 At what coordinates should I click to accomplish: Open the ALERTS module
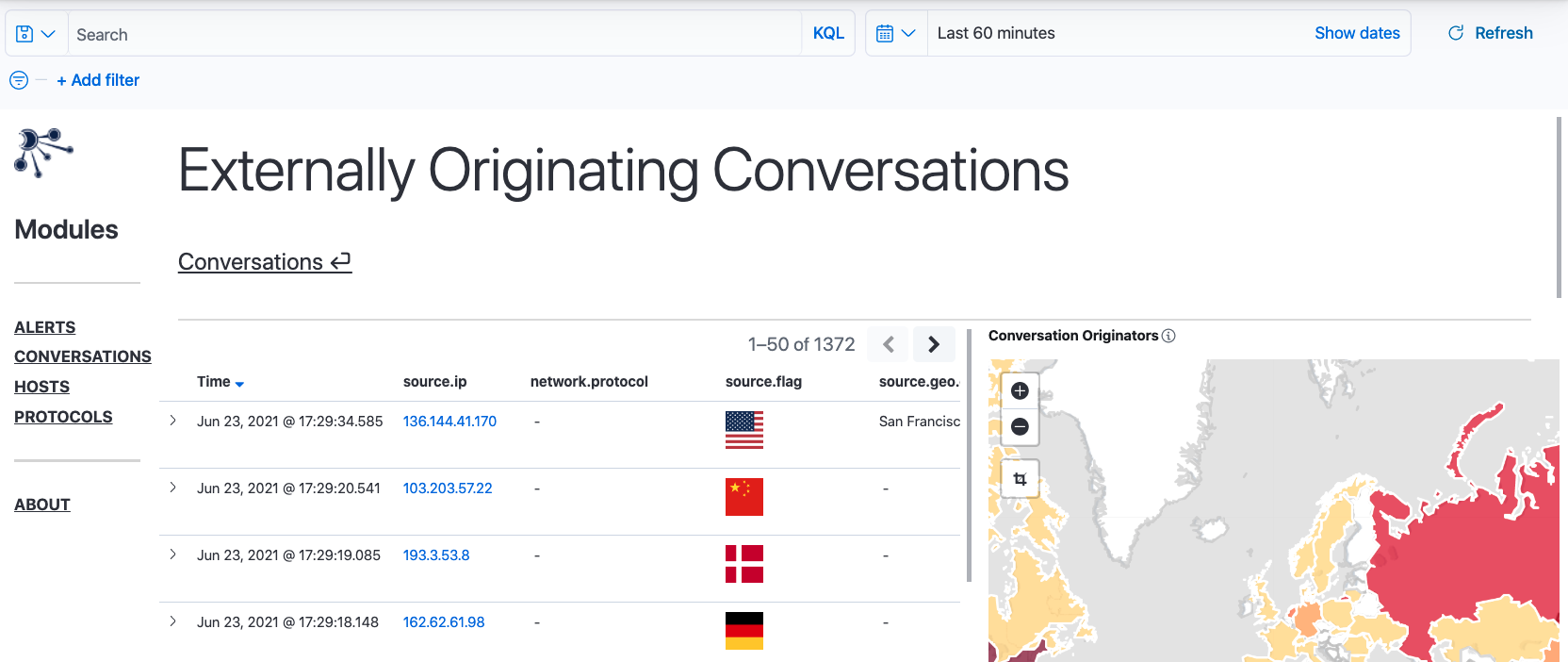44,327
